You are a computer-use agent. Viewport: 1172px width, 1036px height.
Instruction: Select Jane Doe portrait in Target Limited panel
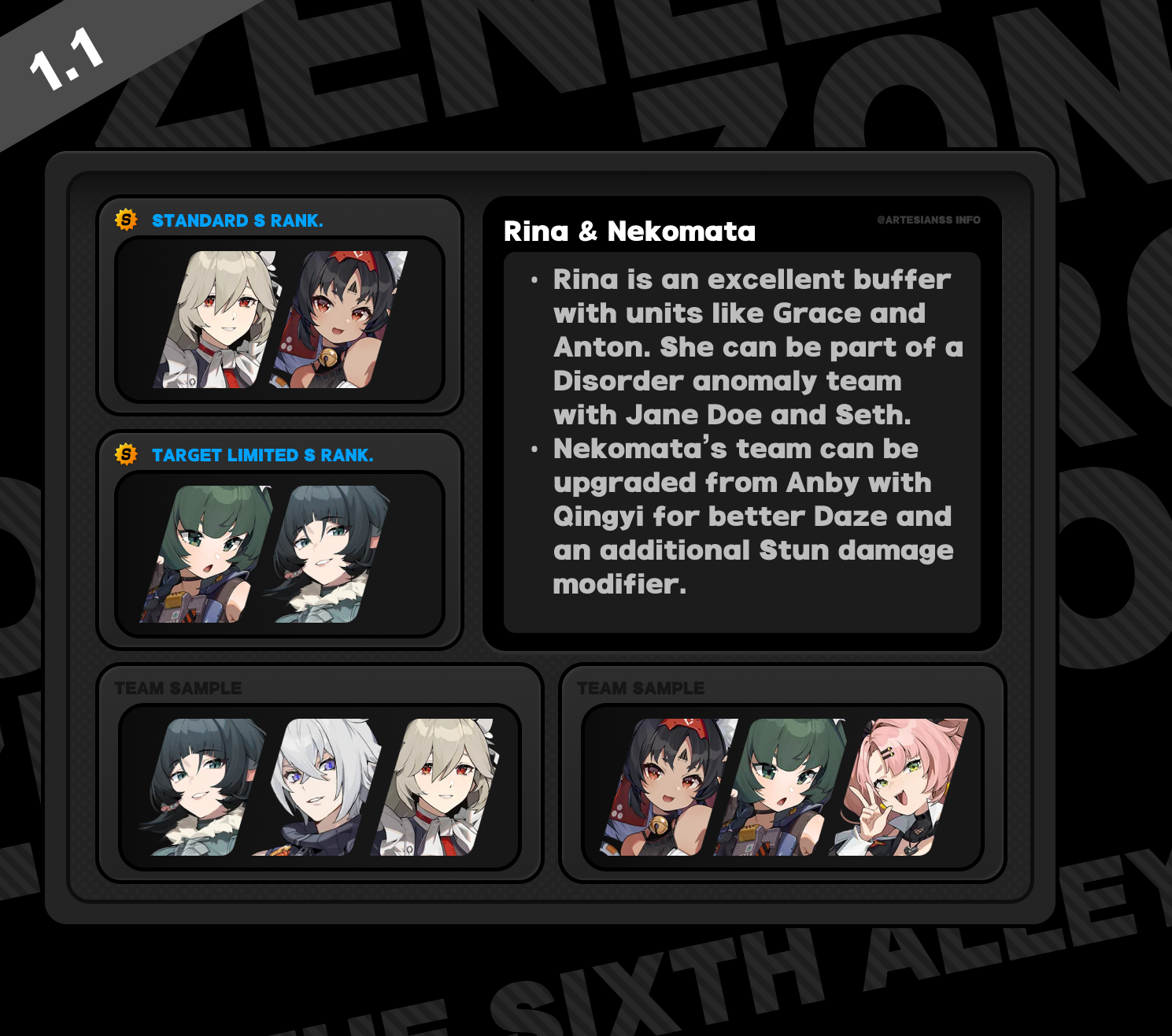326,554
